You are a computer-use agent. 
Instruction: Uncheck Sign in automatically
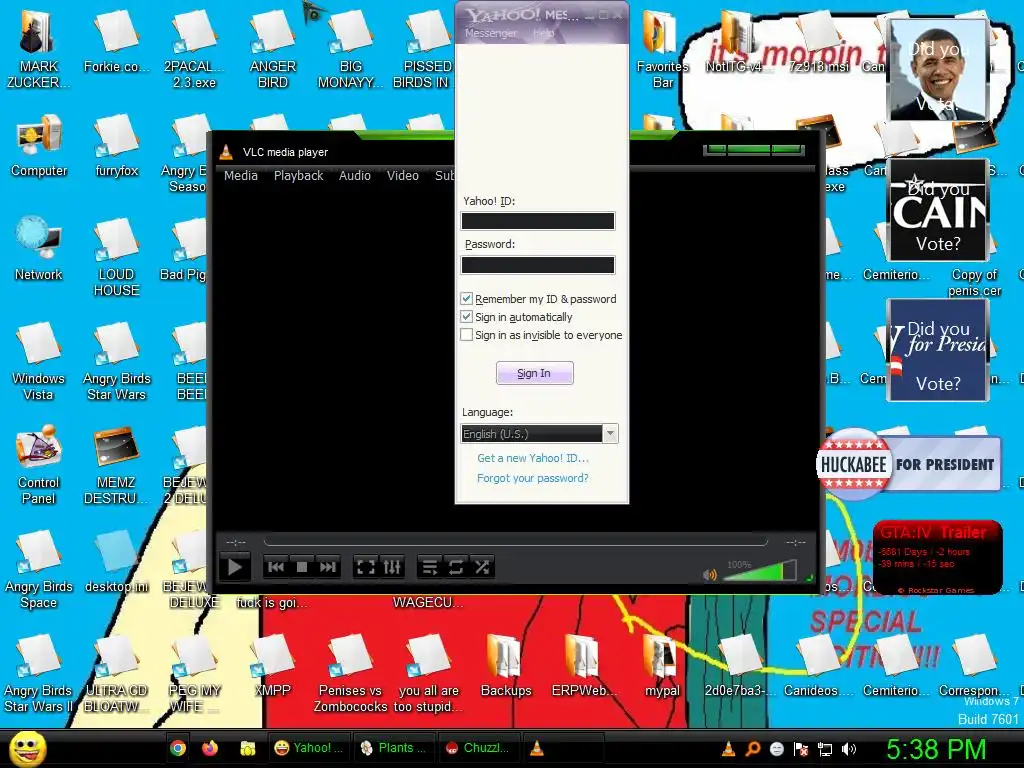(466, 317)
